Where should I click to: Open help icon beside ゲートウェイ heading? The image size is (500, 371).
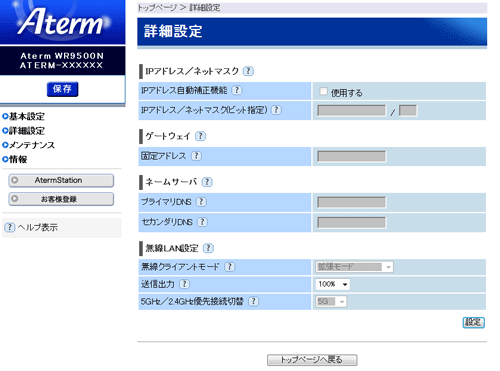coord(200,136)
